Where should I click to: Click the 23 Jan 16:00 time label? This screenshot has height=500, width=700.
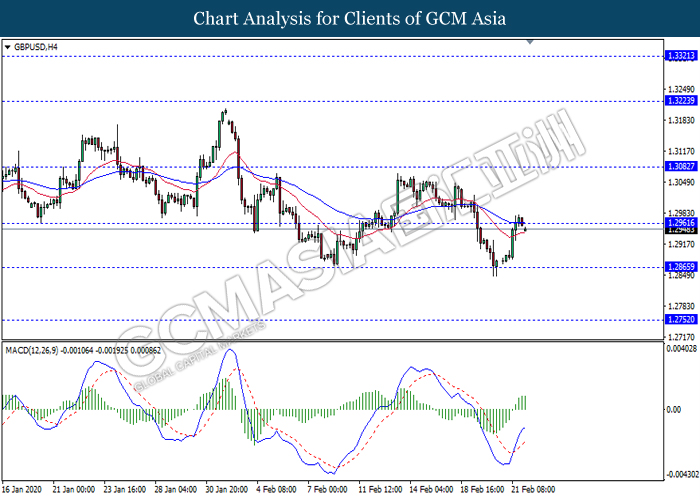[x=125, y=490]
